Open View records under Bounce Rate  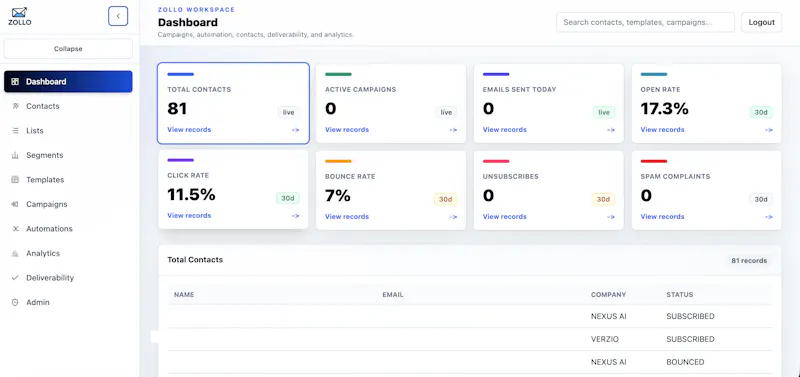pos(347,216)
